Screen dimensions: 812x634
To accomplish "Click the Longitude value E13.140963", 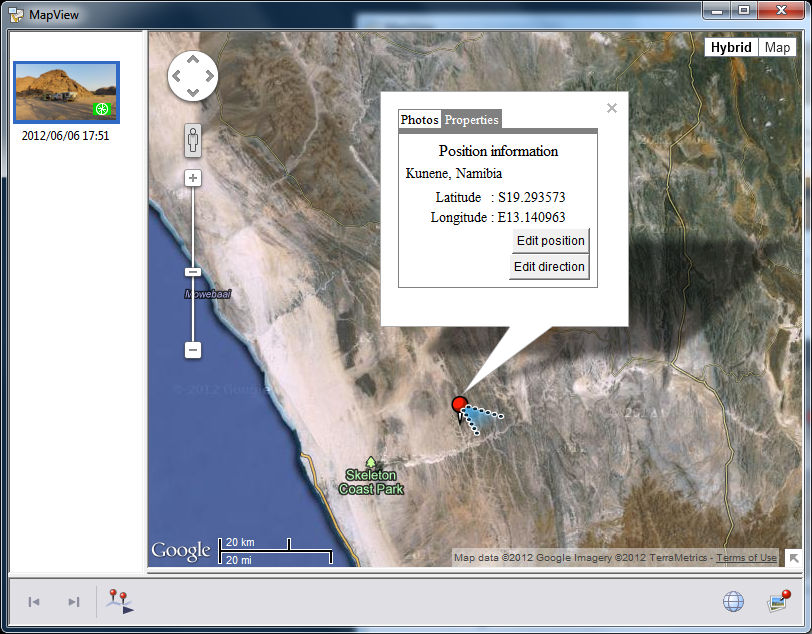I will pyautogui.click(x=531, y=217).
